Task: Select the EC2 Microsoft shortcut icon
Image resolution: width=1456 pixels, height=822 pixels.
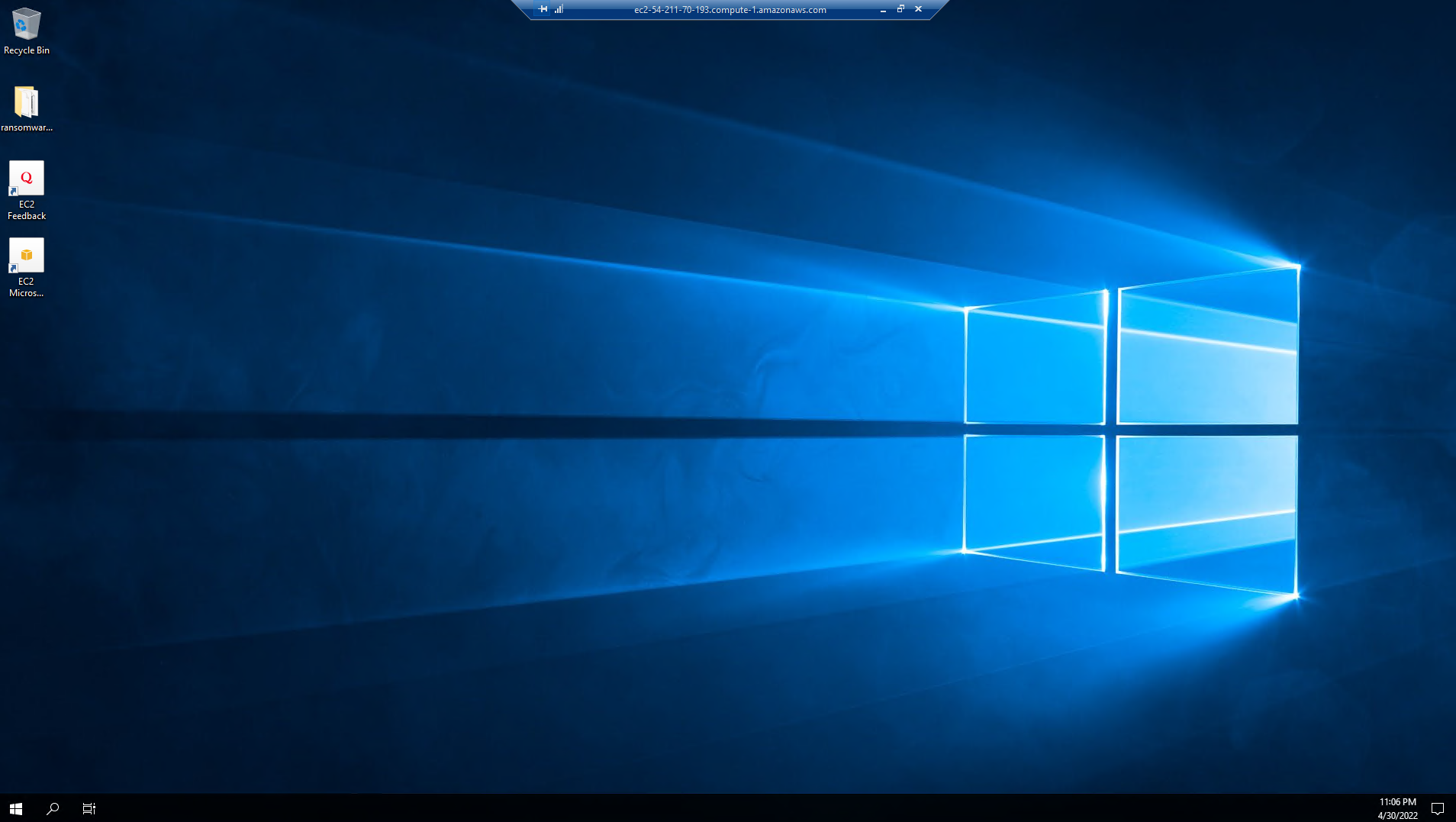Action: [x=26, y=255]
